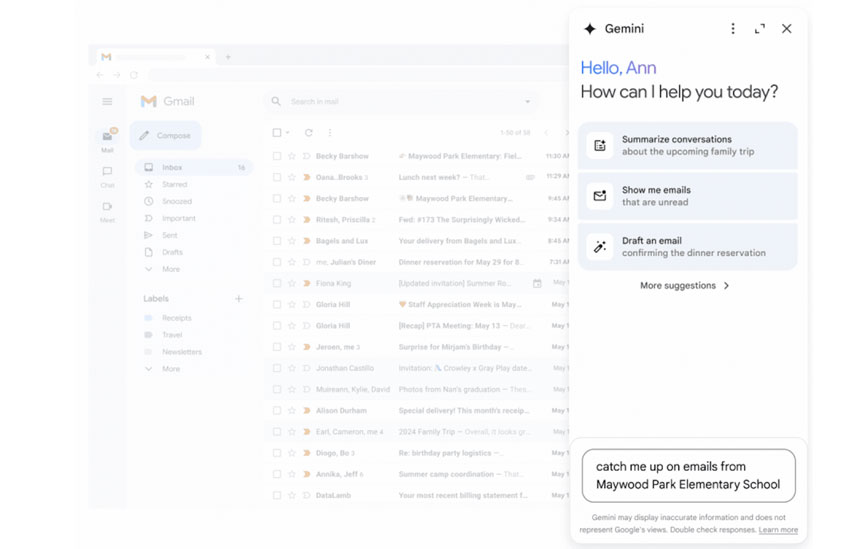Create a new label with plus icon
Image resolution: width=860 pixels, height=549 pixels.
click(239, 298)
